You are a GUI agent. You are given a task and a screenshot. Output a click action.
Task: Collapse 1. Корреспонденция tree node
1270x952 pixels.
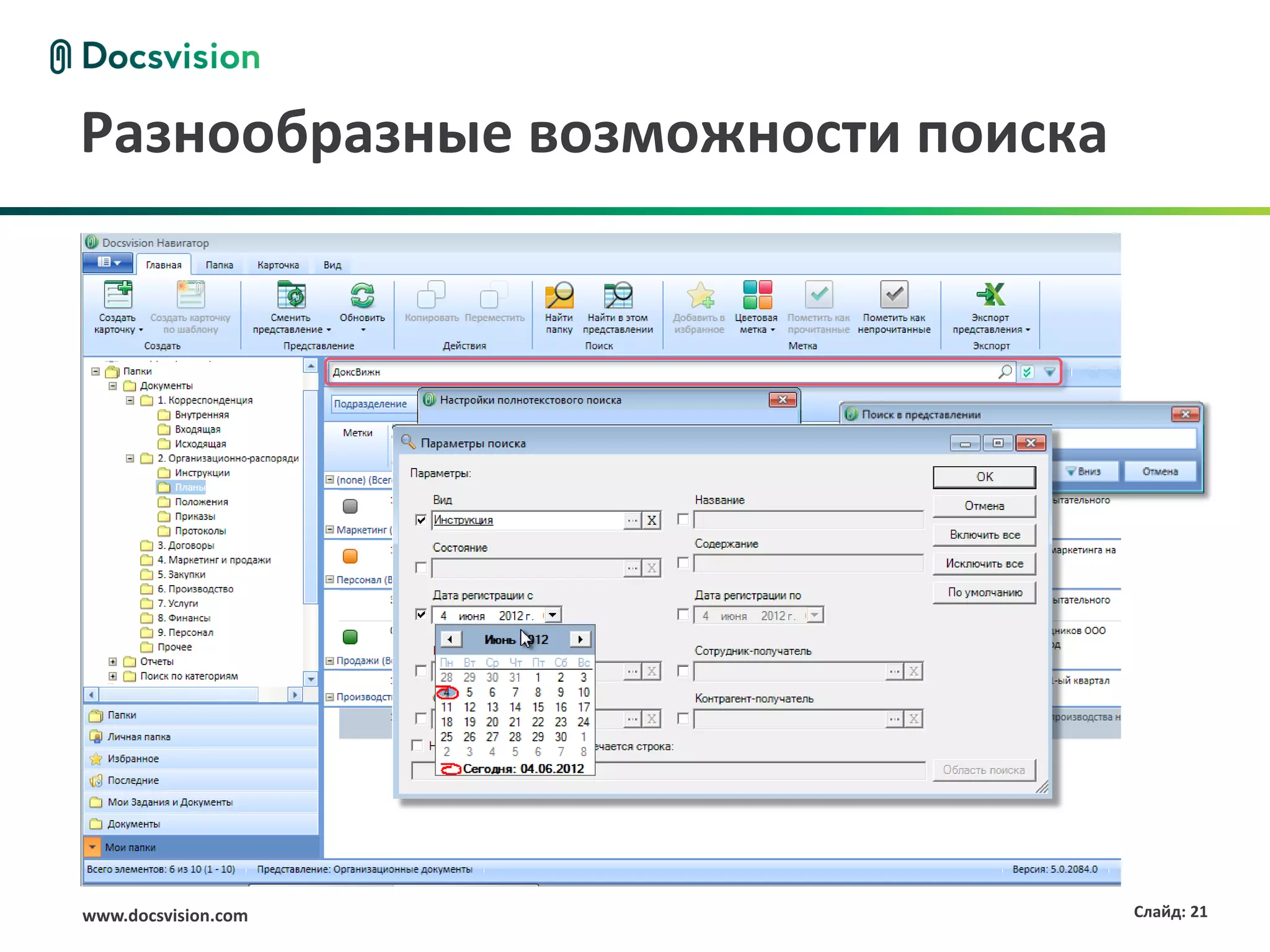[x=130, y=400]
